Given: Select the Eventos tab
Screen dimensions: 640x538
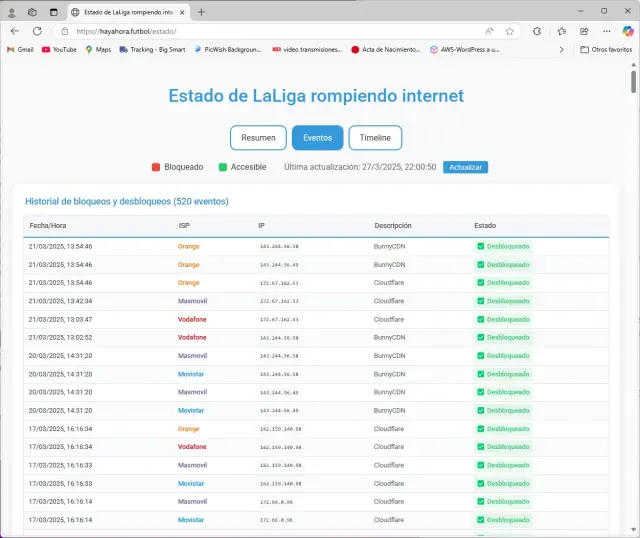Looking at the screenshot, I should point(318,138).
